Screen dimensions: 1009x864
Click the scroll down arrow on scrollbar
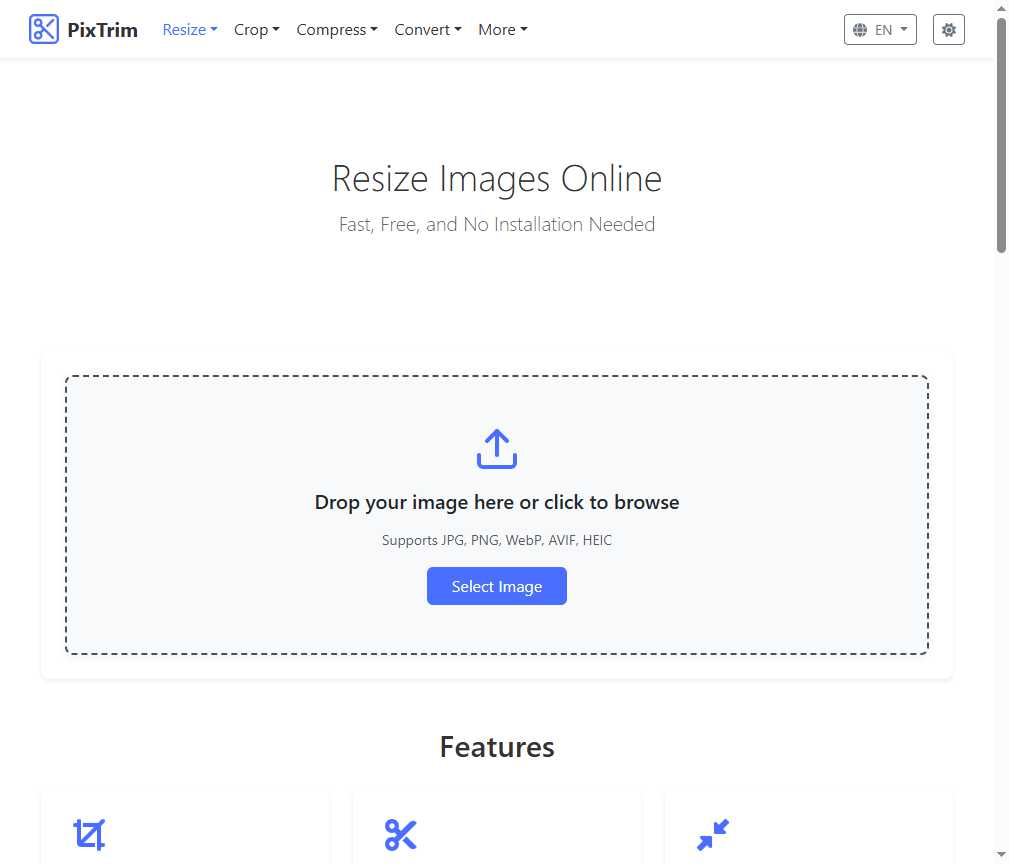(x=1001, y=855)
